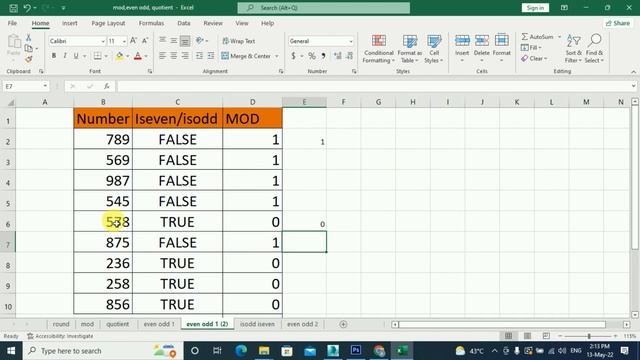This screenshot has height=360, width=640.
Task: Toggle Underline formatting
Action: 76,56
